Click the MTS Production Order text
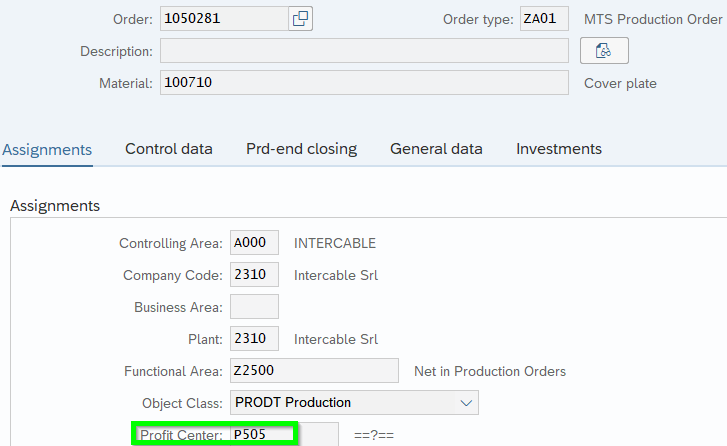This screenshot has height=446, width=727. pyautogui.click(x=654, y=19)
